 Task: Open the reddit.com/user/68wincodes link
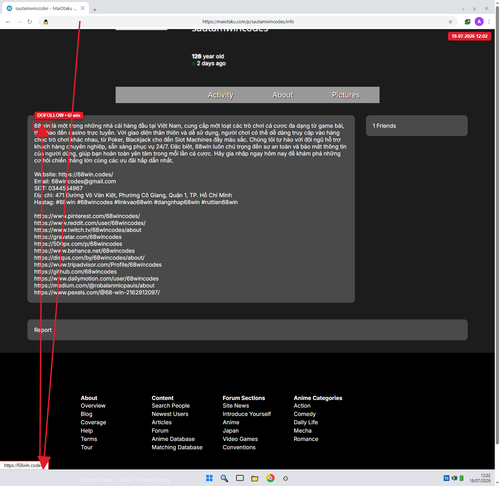tap(90, 223)
